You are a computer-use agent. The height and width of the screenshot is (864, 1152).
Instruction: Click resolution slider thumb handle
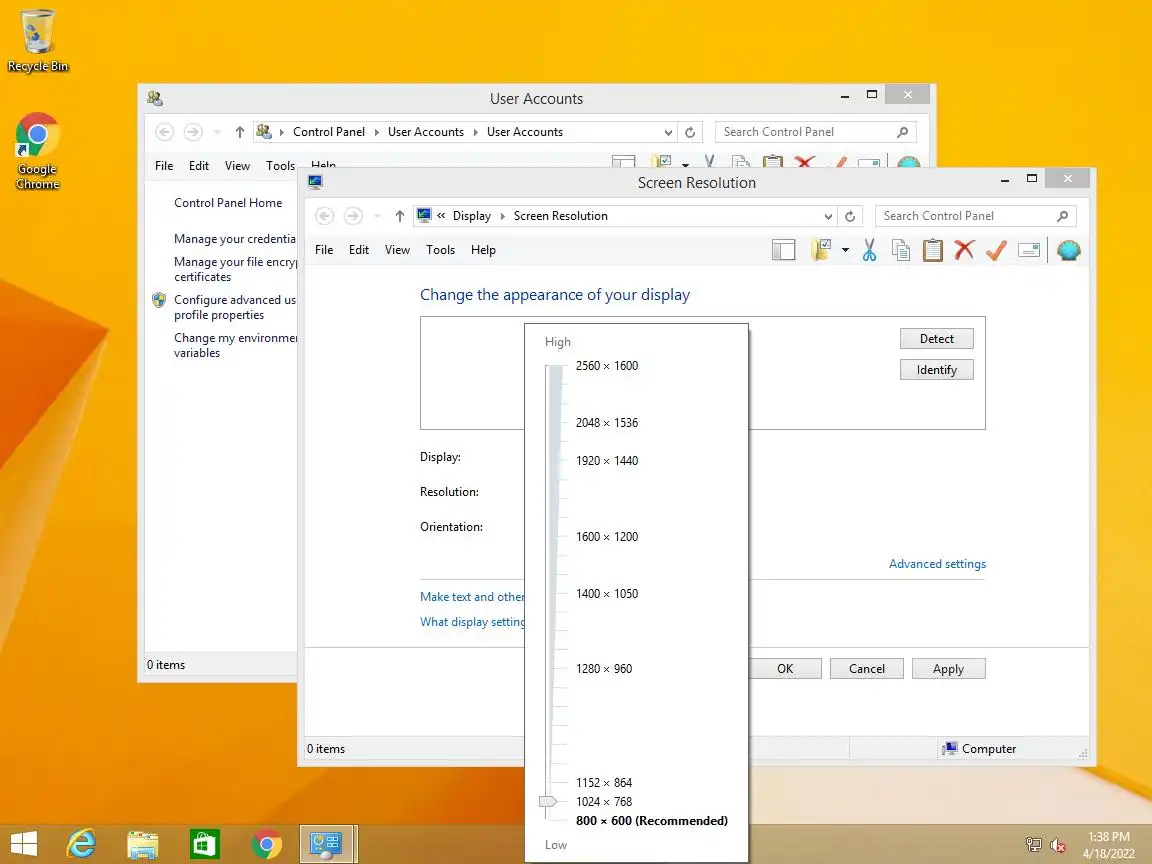pos(548,802)
